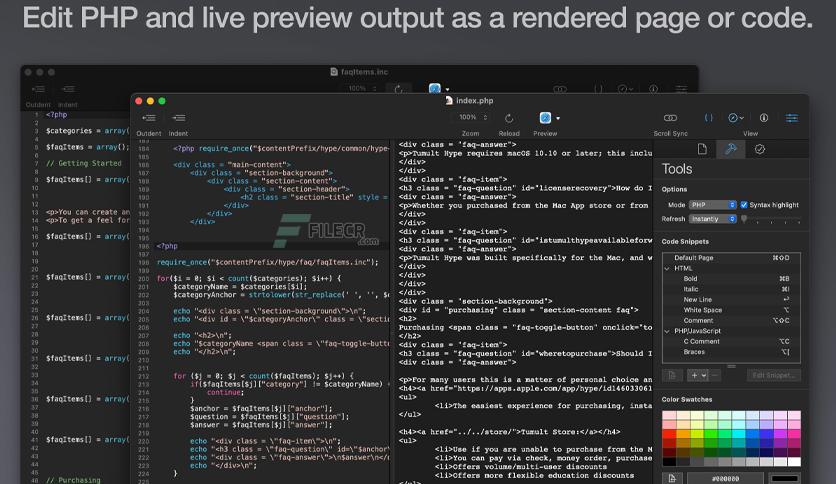This screenshot has height=484, width=836.
Task: Click the highlighted <?php line 196
Action: click(167, 246)
